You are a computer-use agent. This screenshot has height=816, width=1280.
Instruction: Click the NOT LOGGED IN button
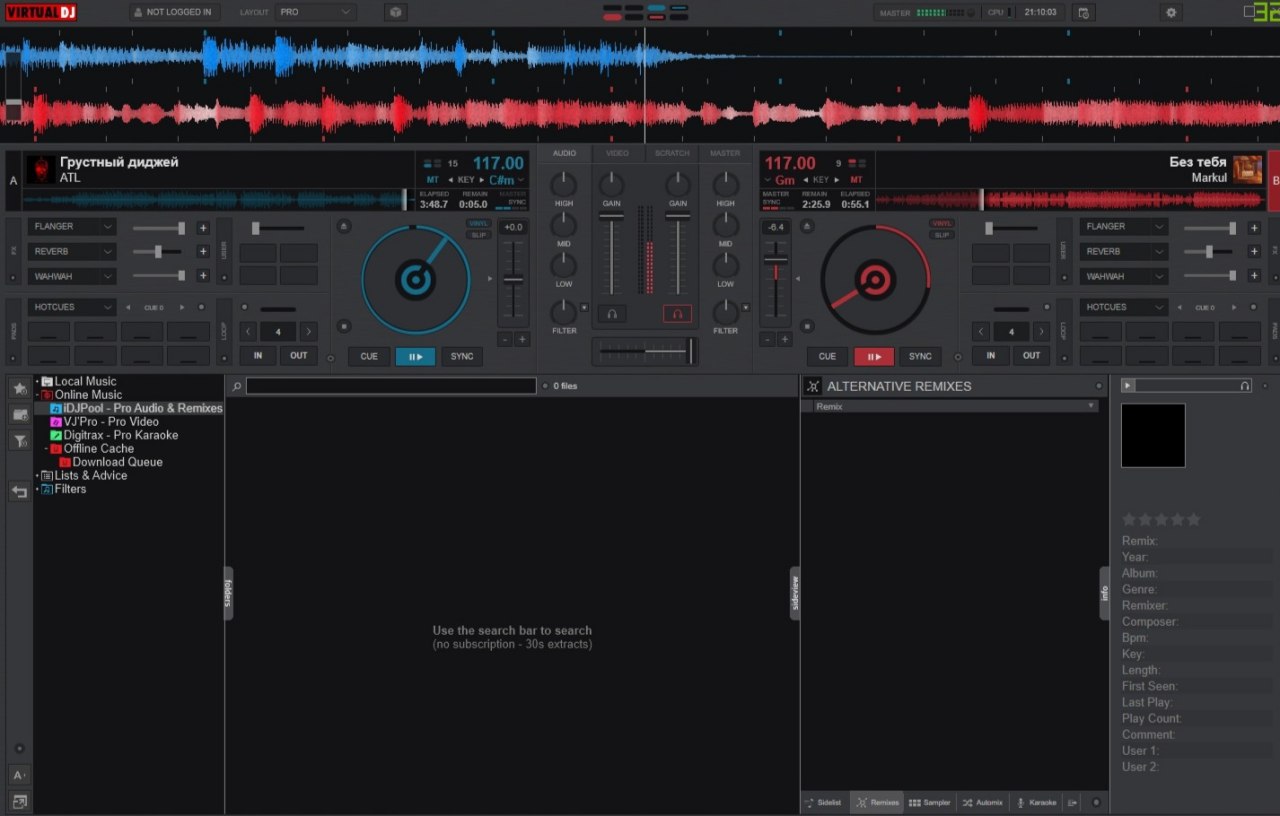174,12
